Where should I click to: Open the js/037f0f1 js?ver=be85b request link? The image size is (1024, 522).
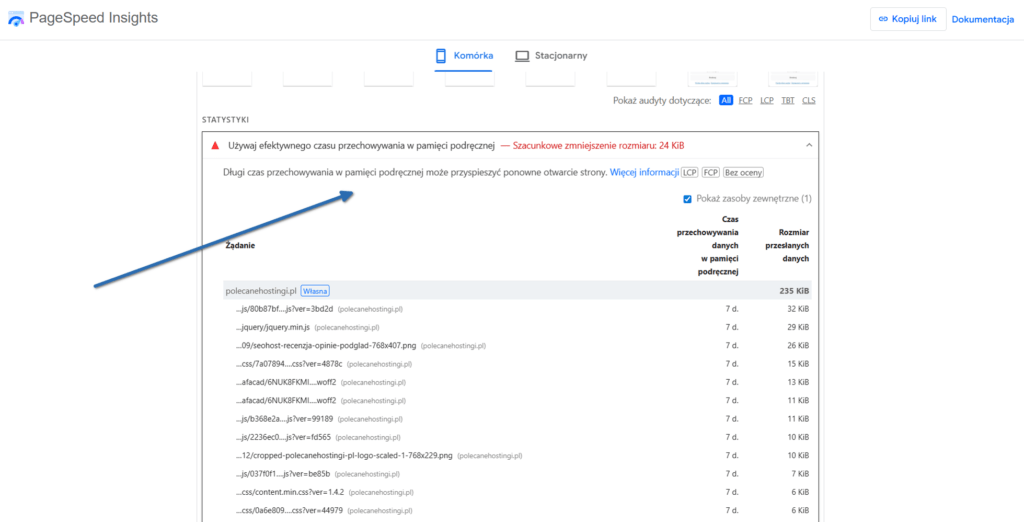[x=283, y=474]
